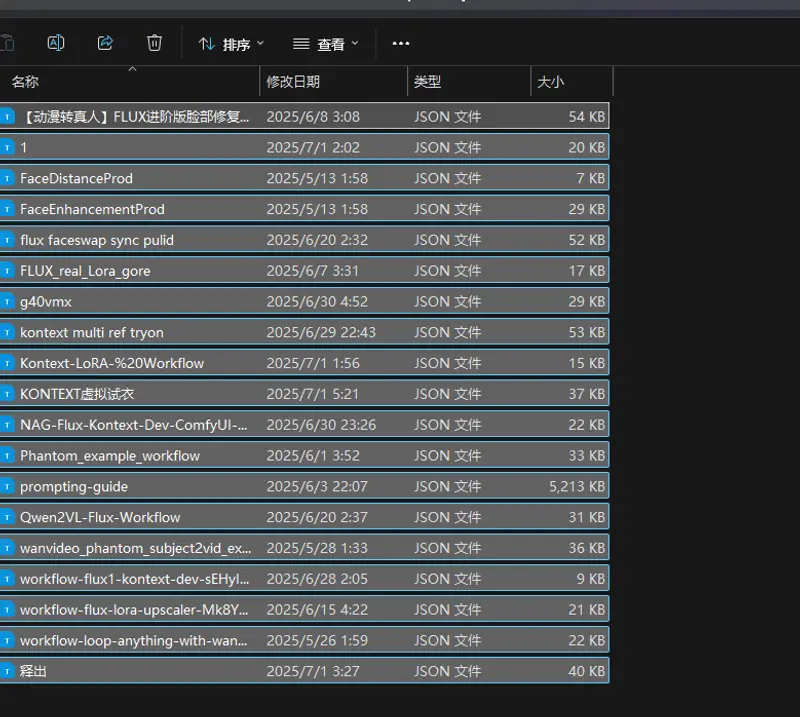Select the flux faceswap sync pulid file name
This screenshot has height=717, width=800.
(97, 240)
